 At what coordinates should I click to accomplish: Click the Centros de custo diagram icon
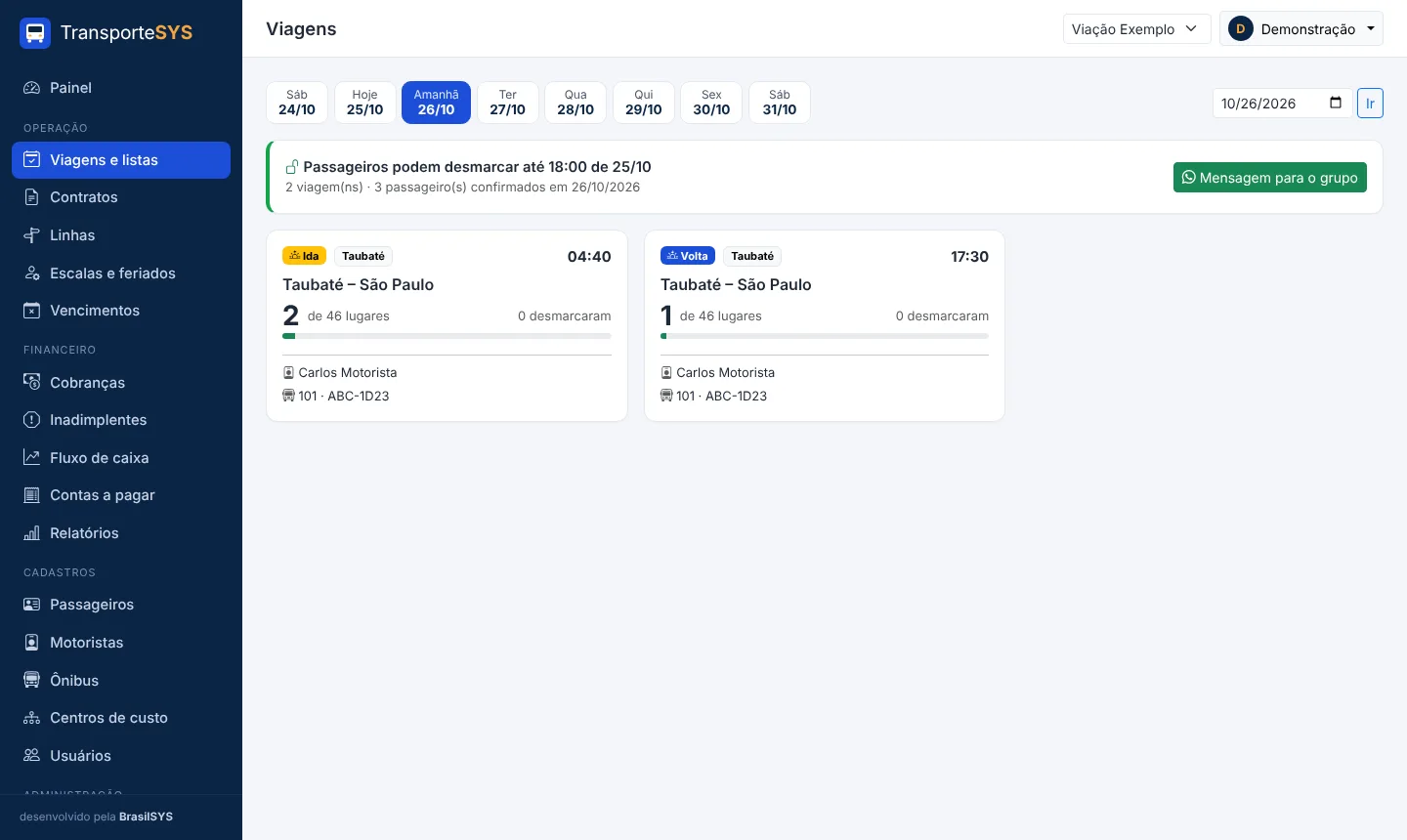coord(32,718)
